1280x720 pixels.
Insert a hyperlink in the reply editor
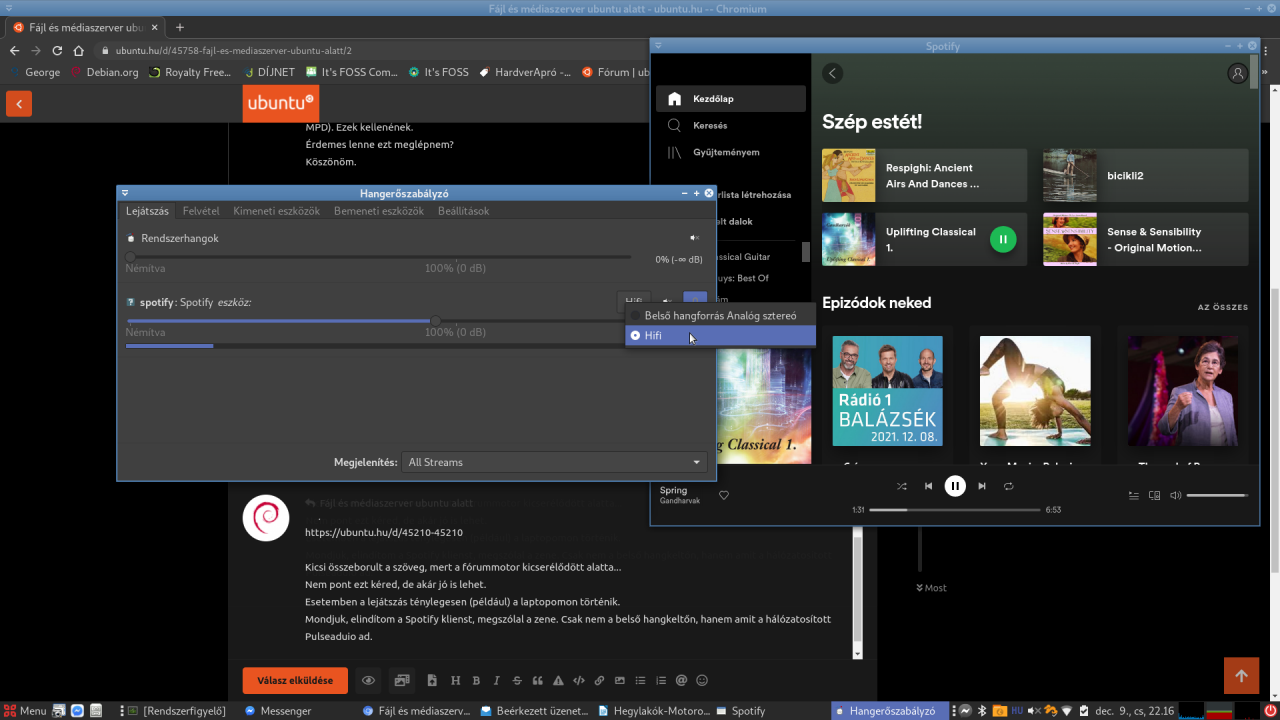(x=599, y=680)
